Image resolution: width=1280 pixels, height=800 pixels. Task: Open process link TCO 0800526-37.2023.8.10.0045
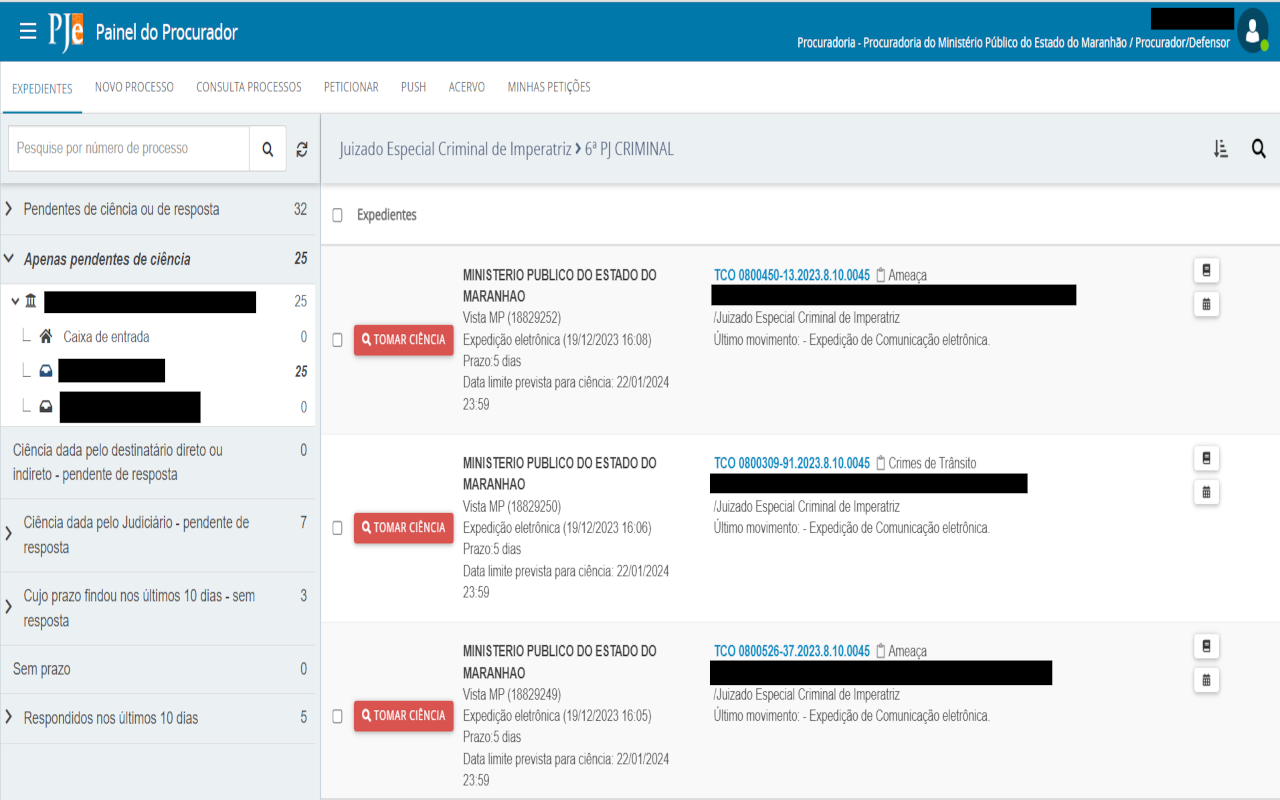[792, 651]
